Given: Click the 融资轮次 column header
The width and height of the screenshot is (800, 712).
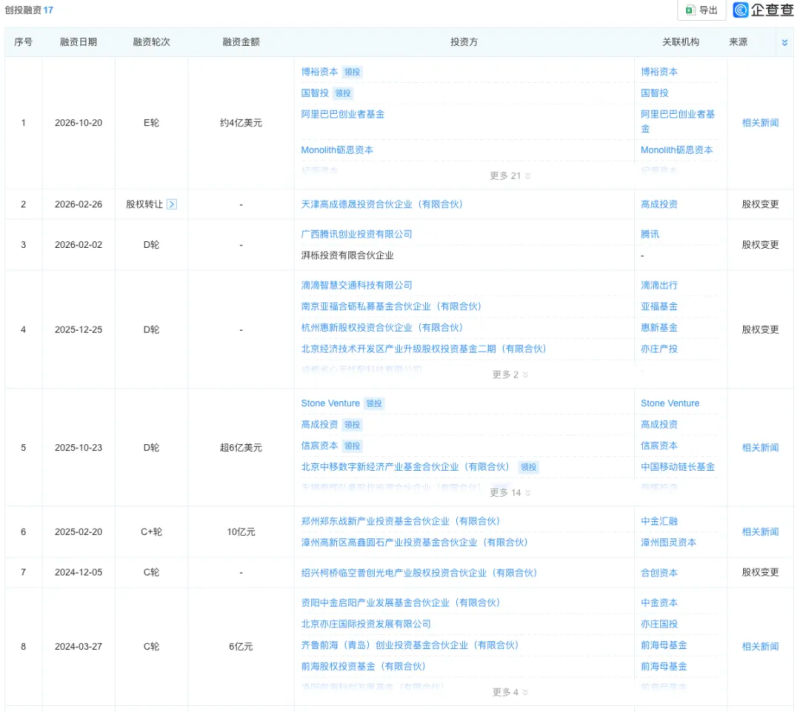Looking at the screenshot, I should [x=152, y=42].
